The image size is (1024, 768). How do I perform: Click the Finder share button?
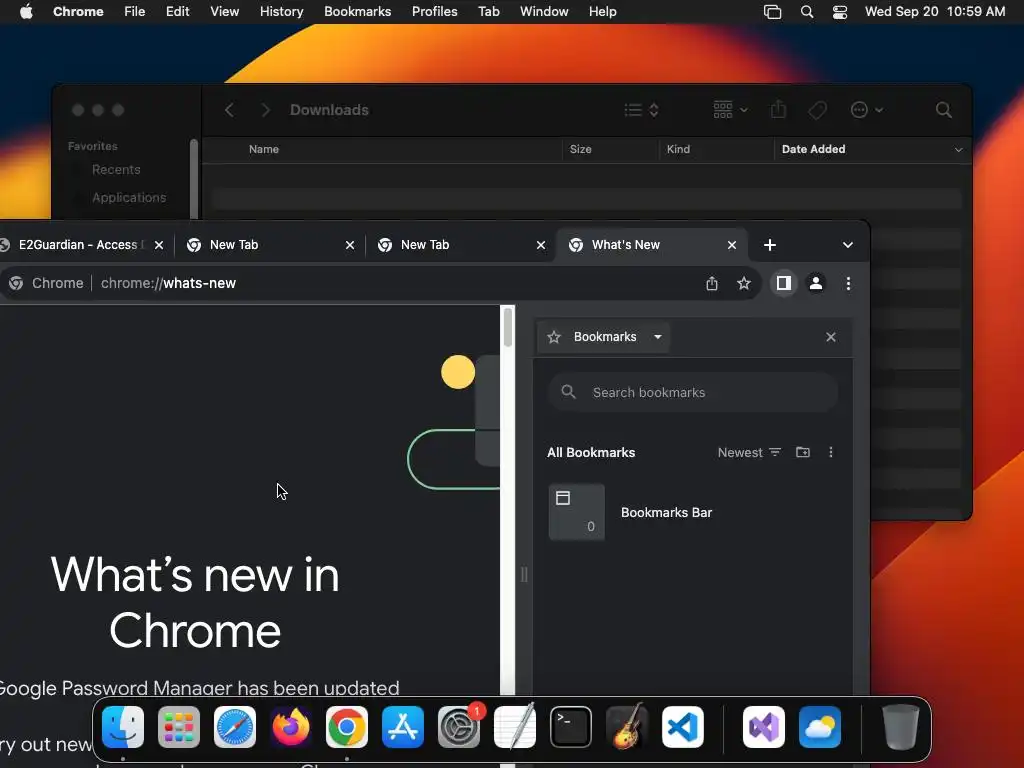(778, 110)
